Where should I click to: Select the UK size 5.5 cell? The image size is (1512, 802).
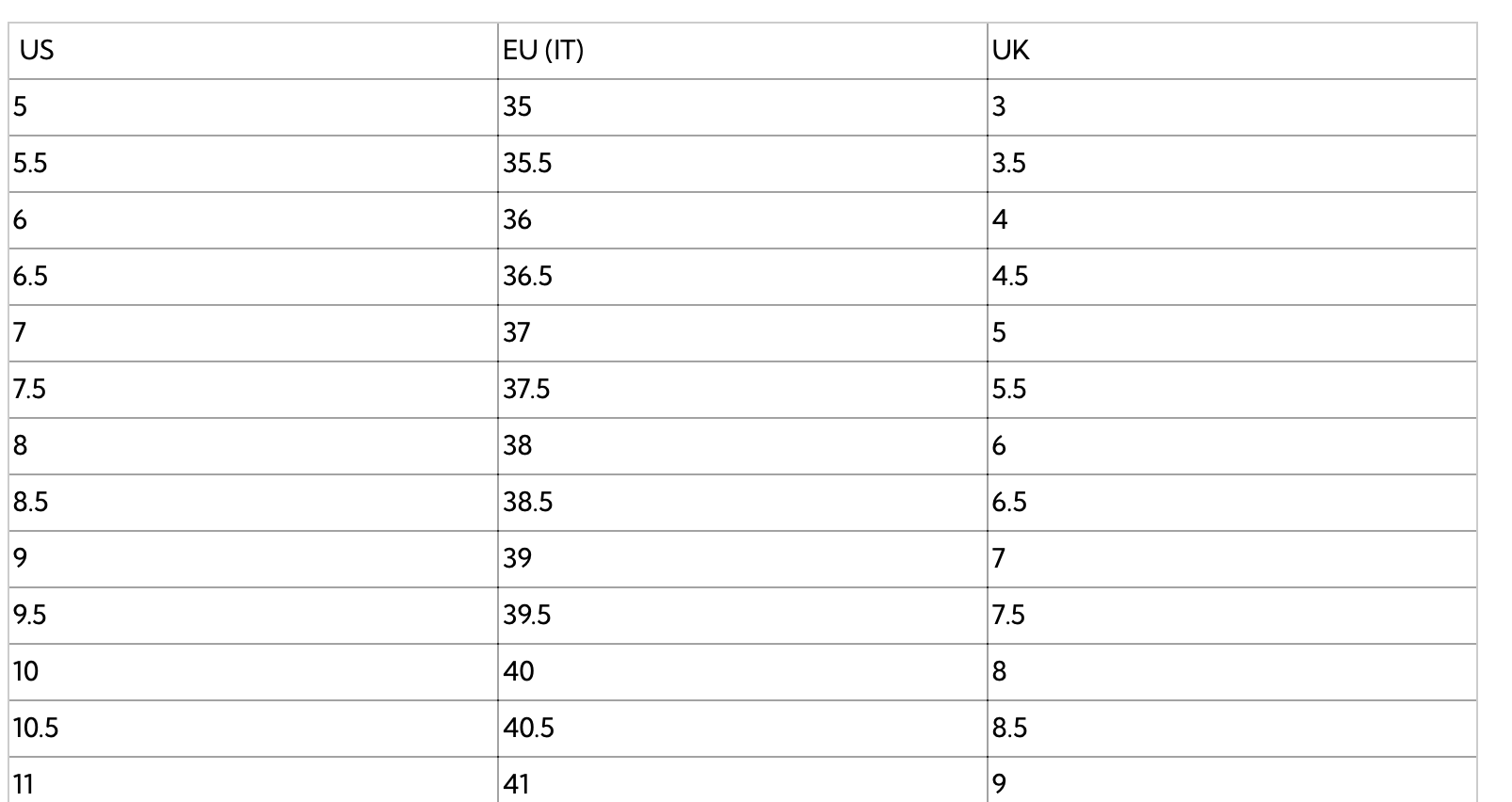(x=1009, y=390)
